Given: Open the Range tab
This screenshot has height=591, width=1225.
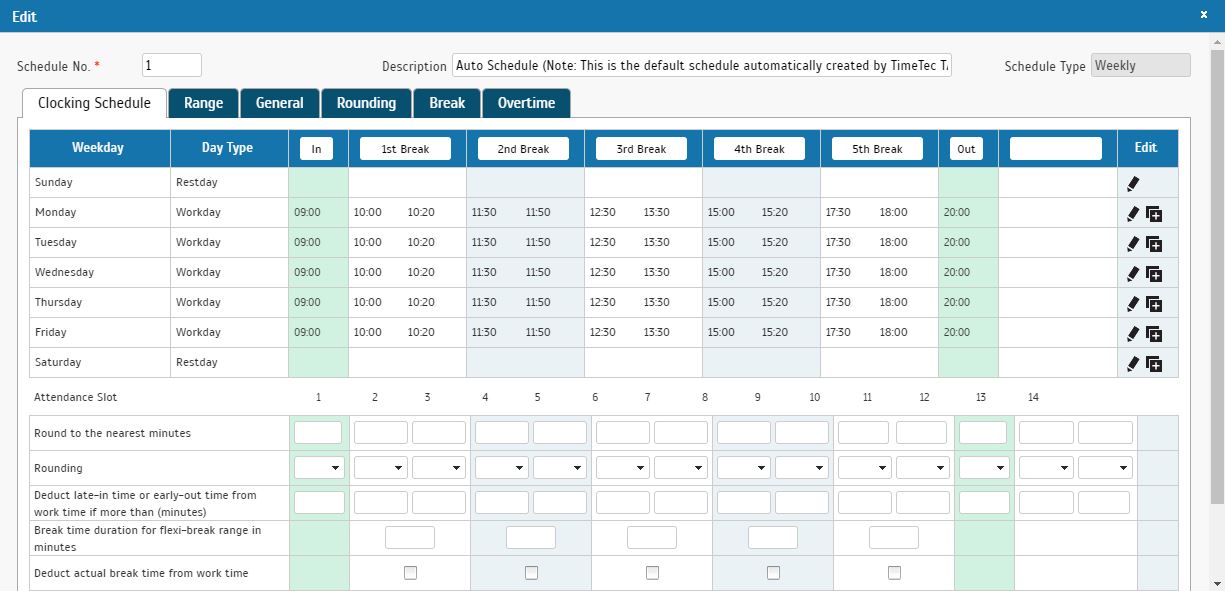Looking at the screenshot, I should coord(203,102).
